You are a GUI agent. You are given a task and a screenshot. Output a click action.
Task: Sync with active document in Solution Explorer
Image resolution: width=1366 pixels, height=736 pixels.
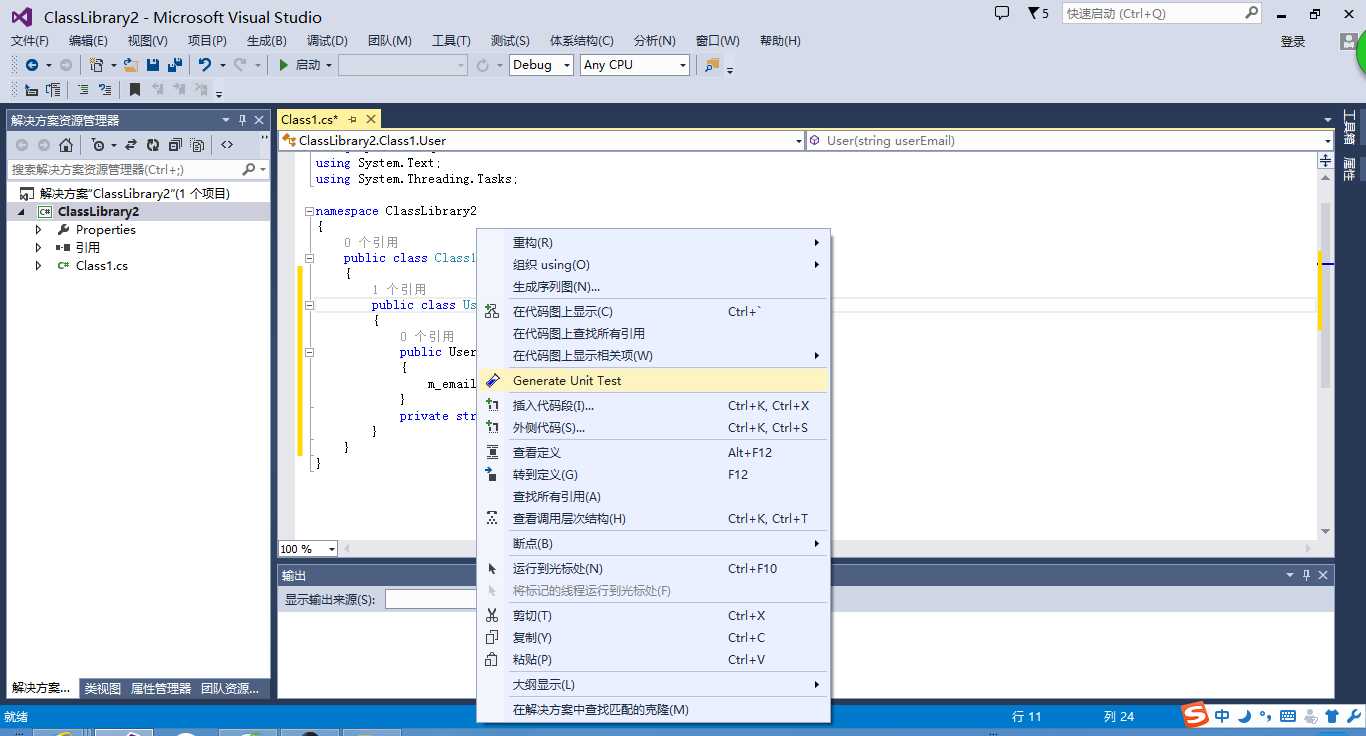click(131, 145)
